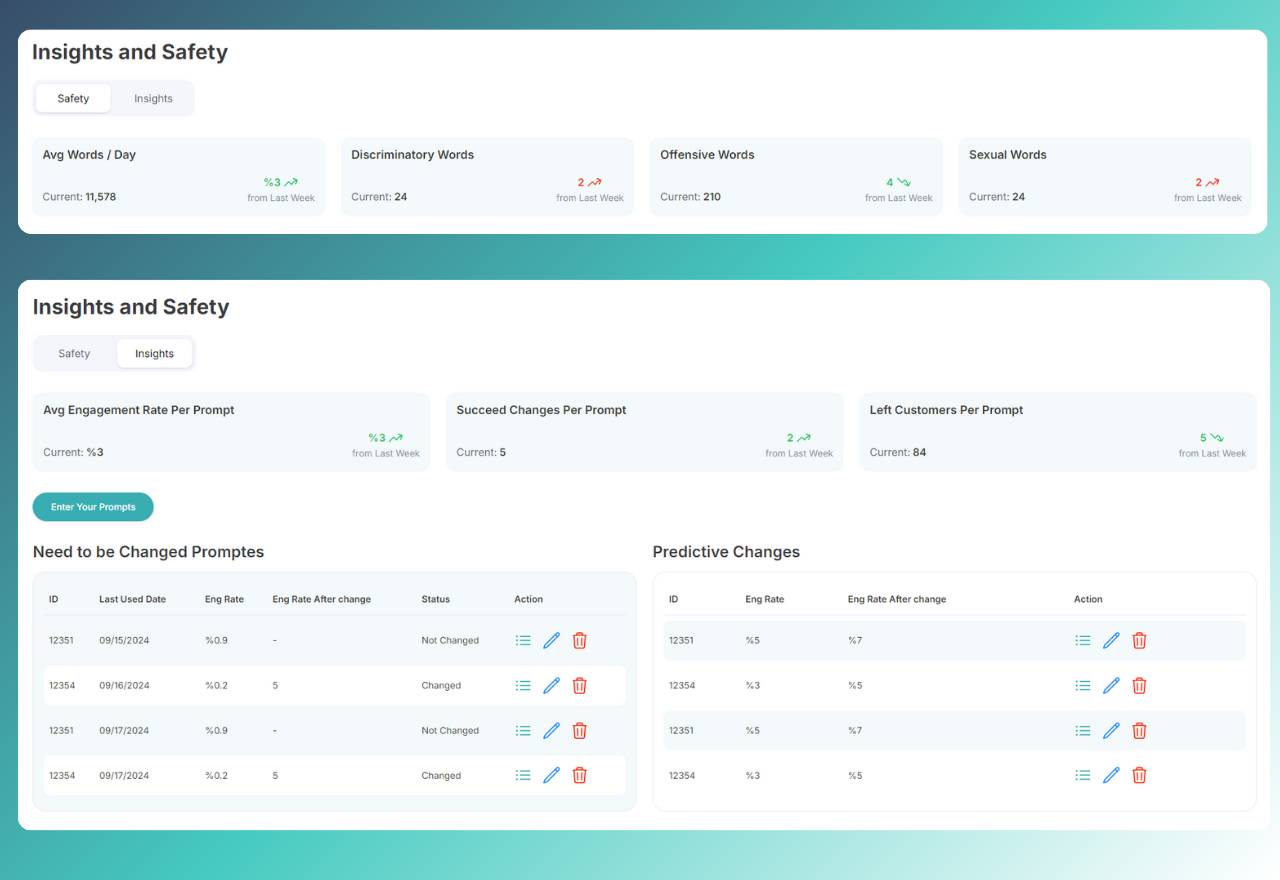Viewport: 1280px width, 880px height.
Task: Switch to Safety tab in the lower panel
Action: [74, 353]
